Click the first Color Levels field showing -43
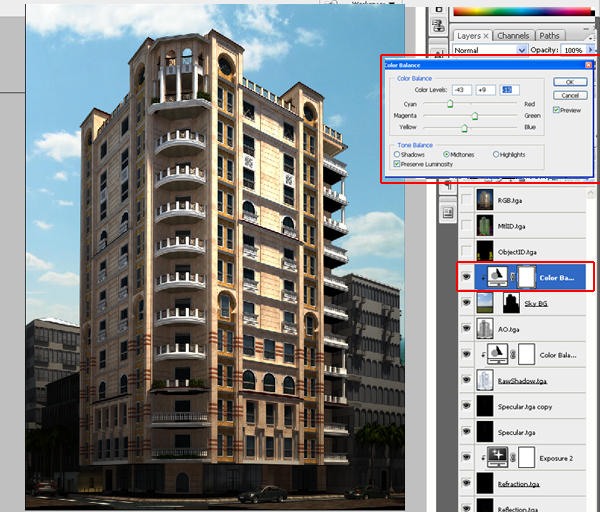Viewport: 600px width, 512px height. (461, 90)
